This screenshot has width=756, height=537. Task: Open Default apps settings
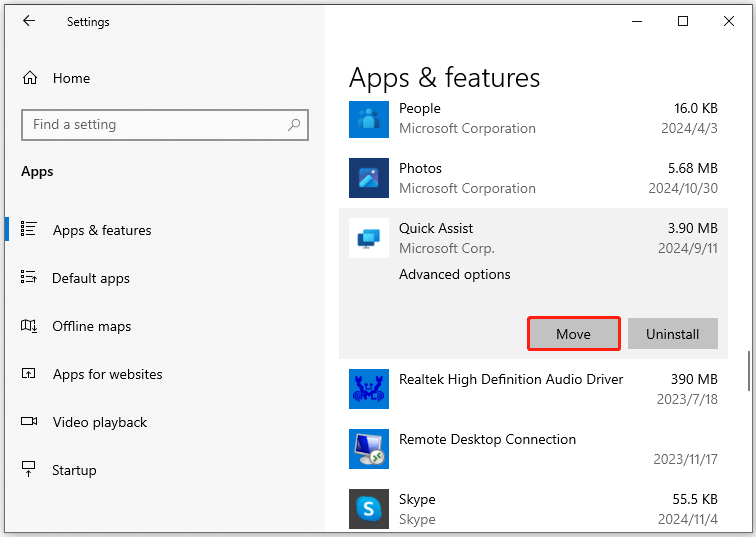click(x=90, y=278)
